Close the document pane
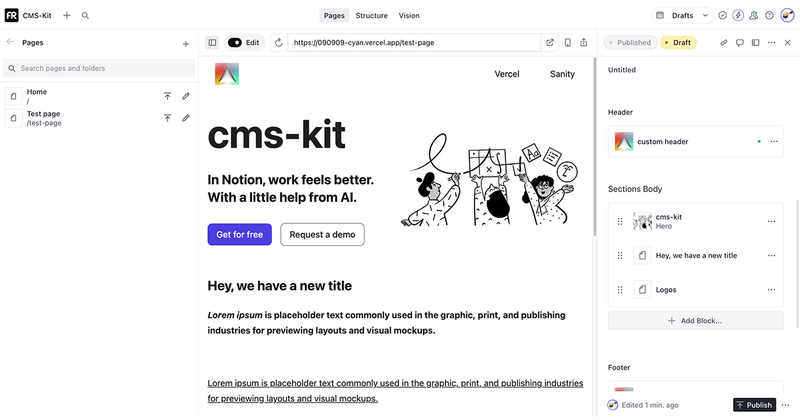The width and height of the screenshot is (800, 420). click(x=787, y=42)
